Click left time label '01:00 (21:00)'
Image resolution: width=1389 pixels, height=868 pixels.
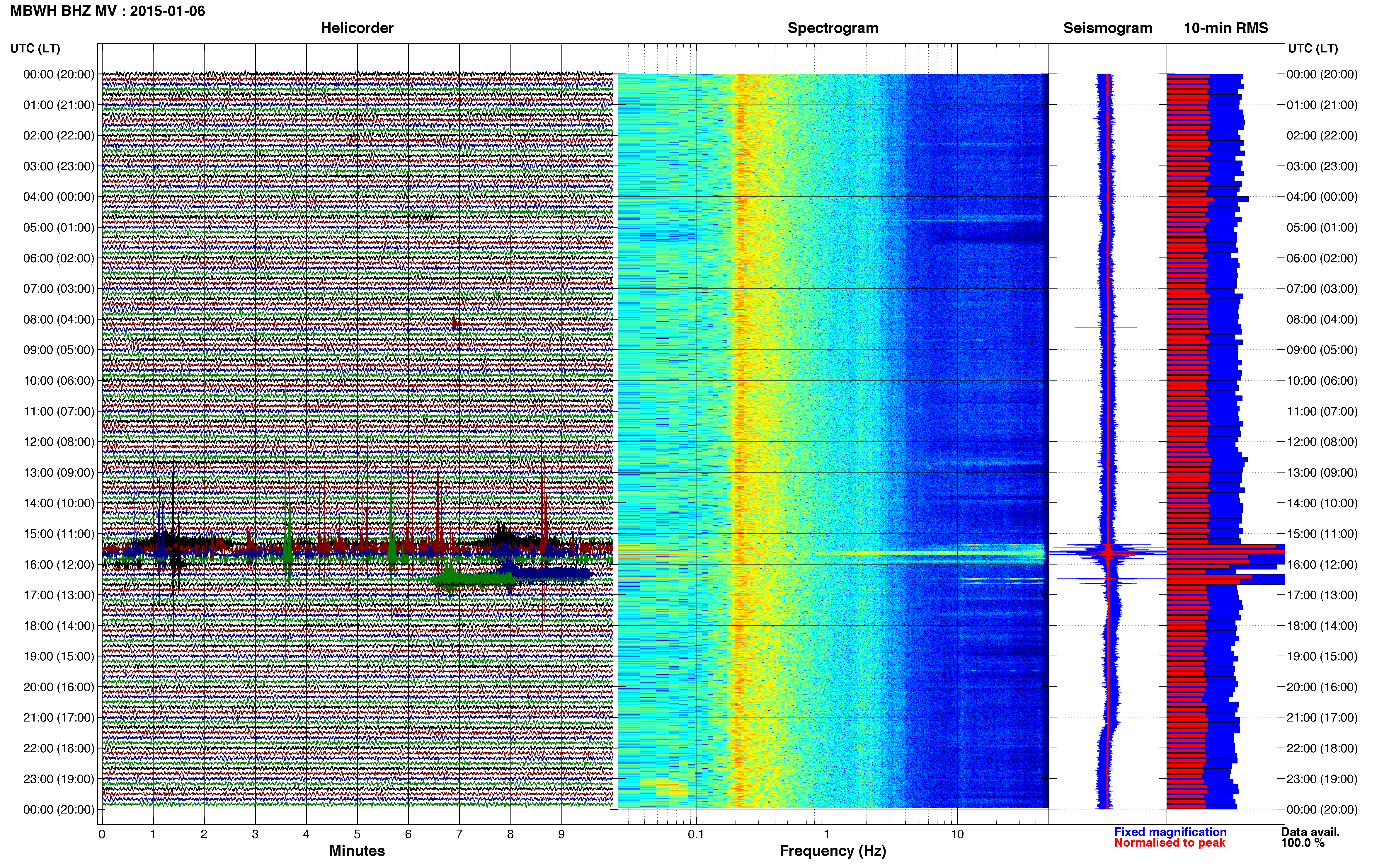(x=59, y=105)
